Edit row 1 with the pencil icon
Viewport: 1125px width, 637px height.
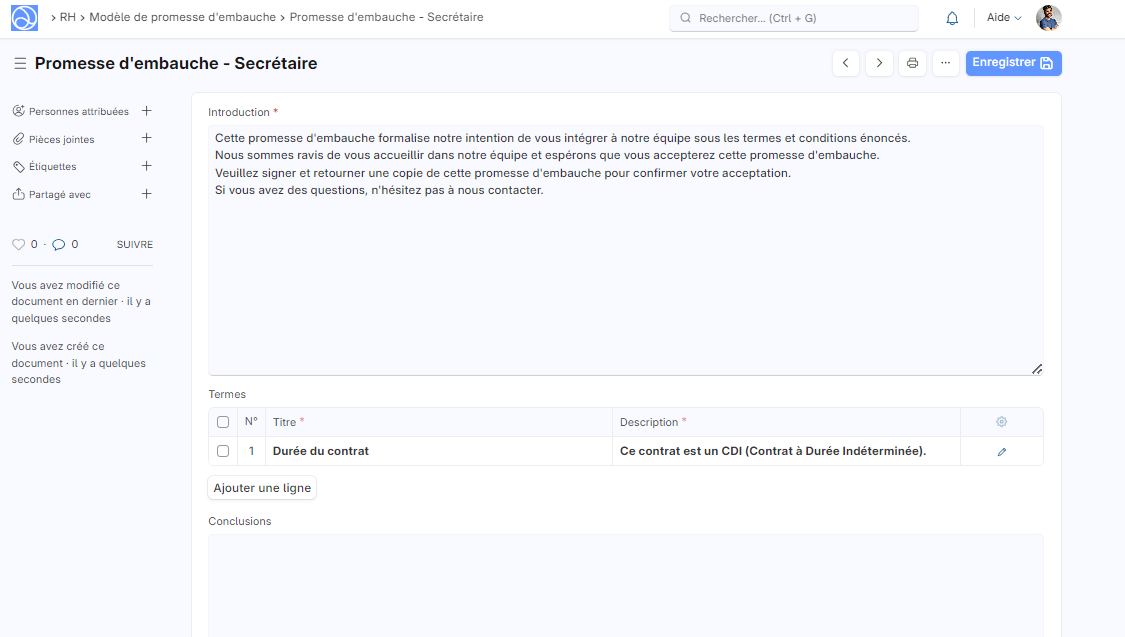tap(1001, 452)
